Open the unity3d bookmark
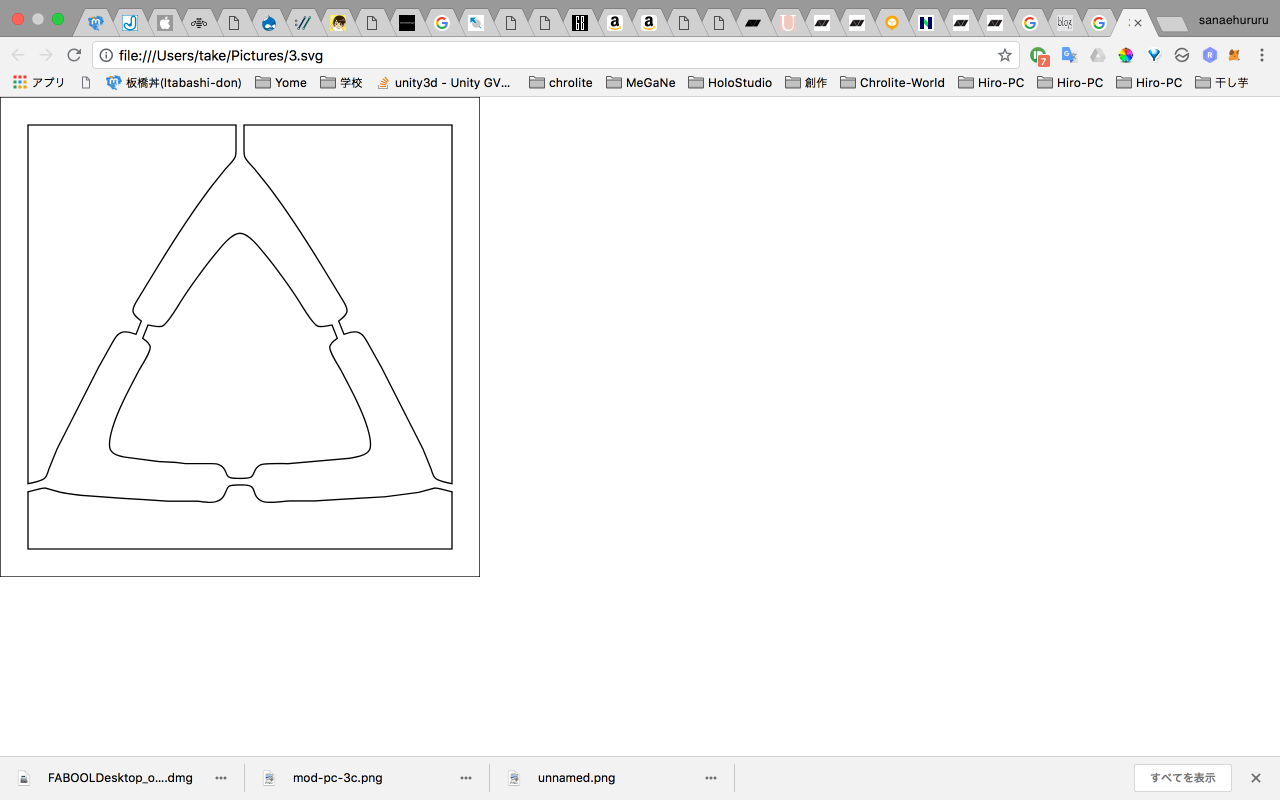The height and width of the screenshot is (800, 1280). 443,83
